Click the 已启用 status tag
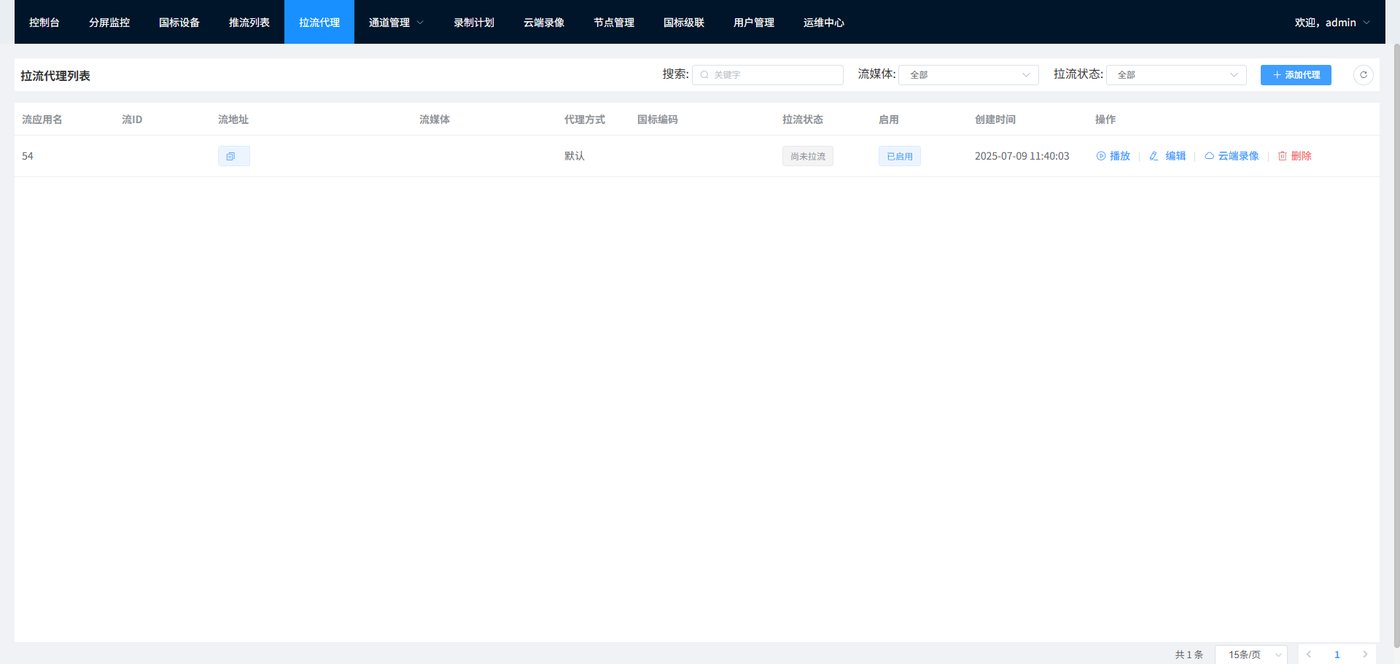1400x664 pixels. point(899,156)
